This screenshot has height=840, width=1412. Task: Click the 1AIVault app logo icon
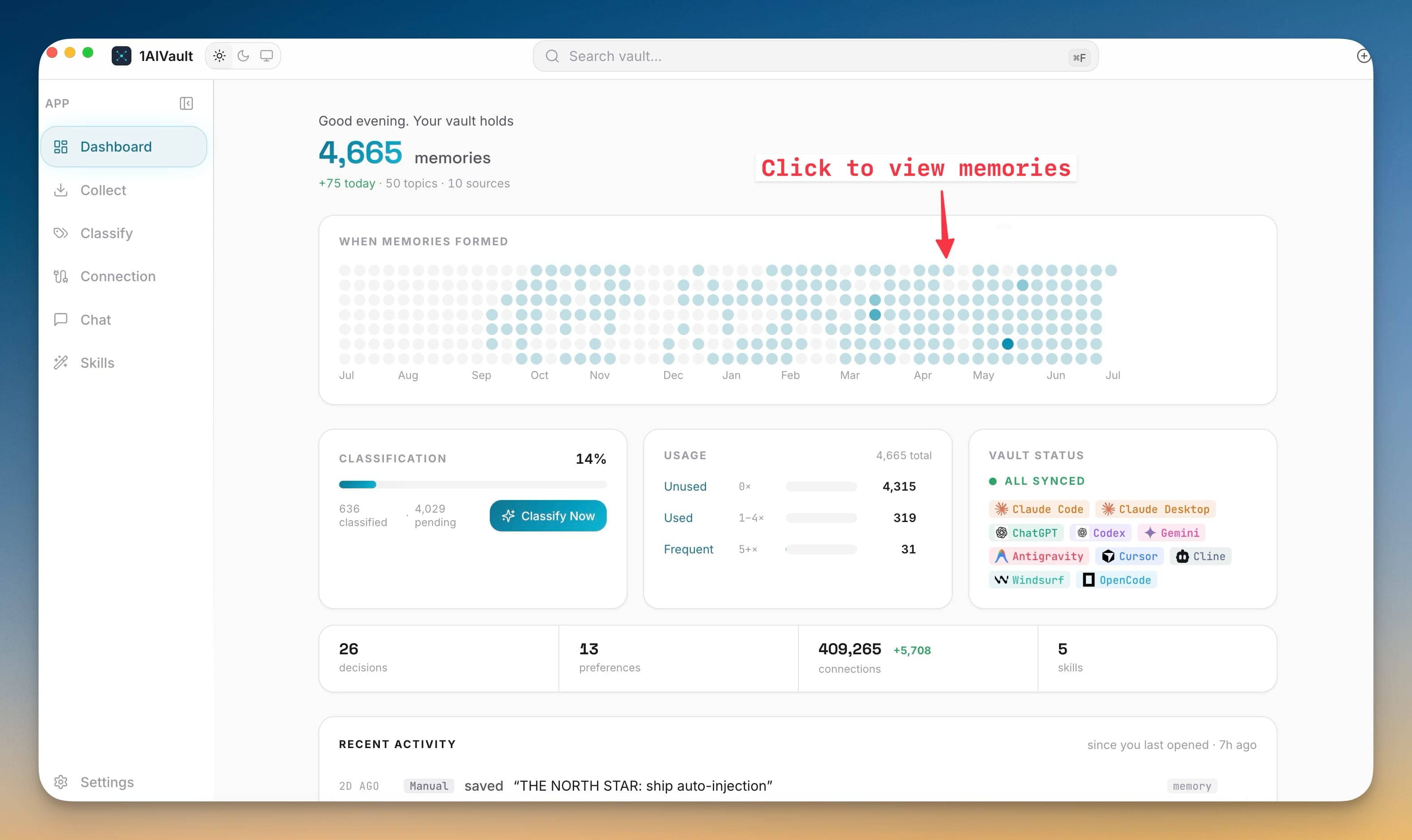pos(121,56)
